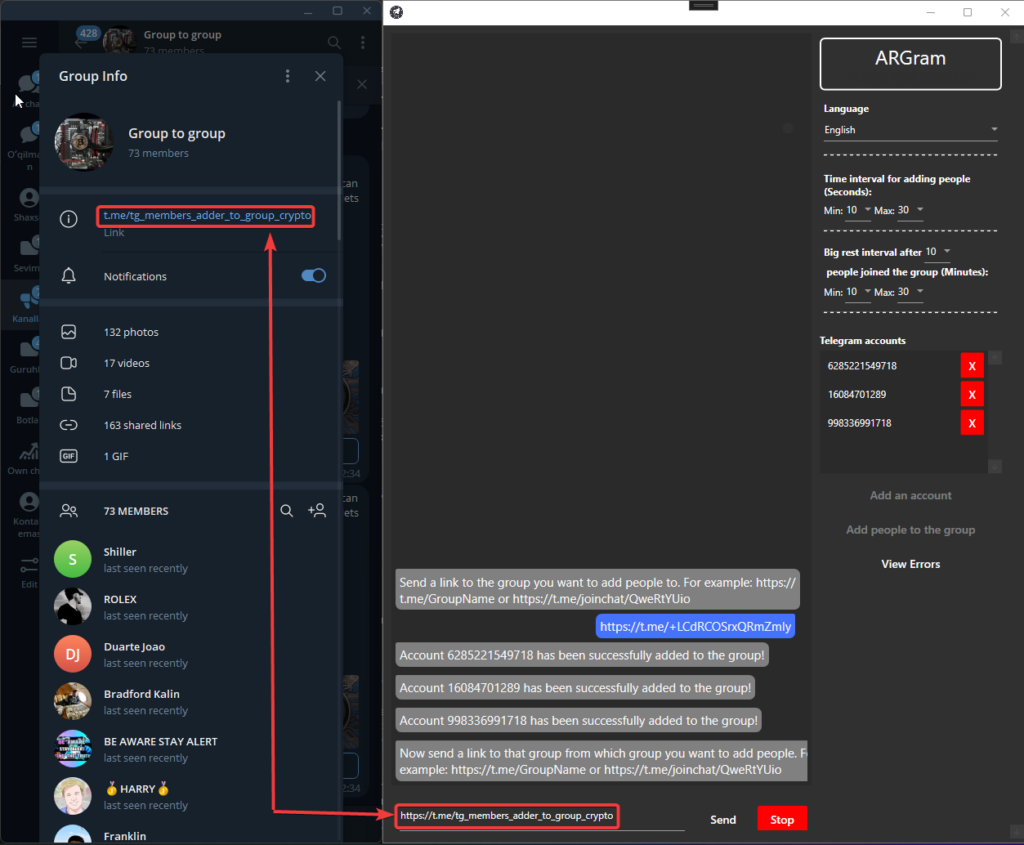This screenshot has width=1024, height=845.
Task: Click the t.me/tg_members_adder_to_group_crypto group link
Action: (207, 216)
